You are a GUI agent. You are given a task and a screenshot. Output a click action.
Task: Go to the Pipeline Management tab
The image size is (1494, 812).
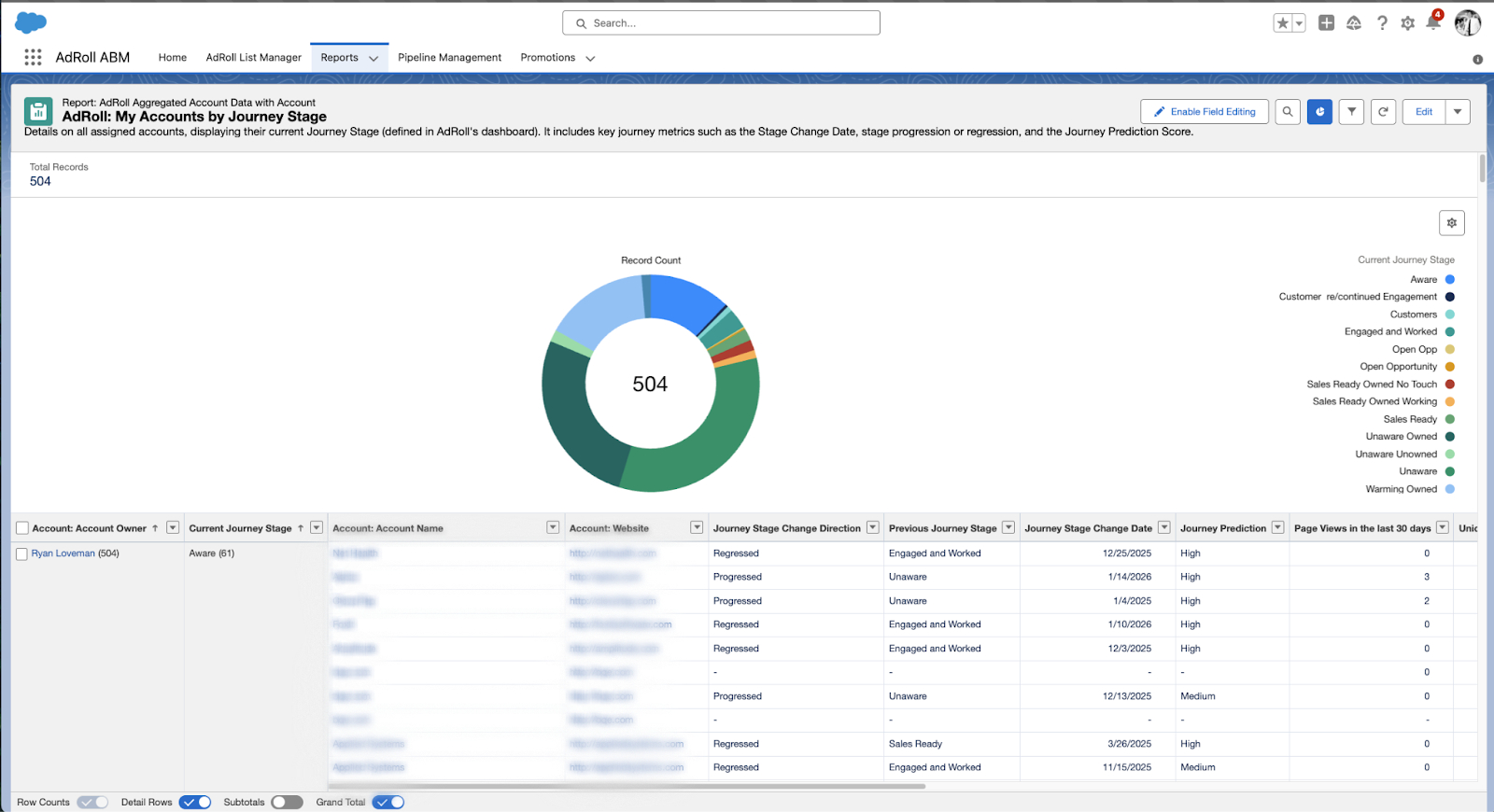tap(449, 58)
